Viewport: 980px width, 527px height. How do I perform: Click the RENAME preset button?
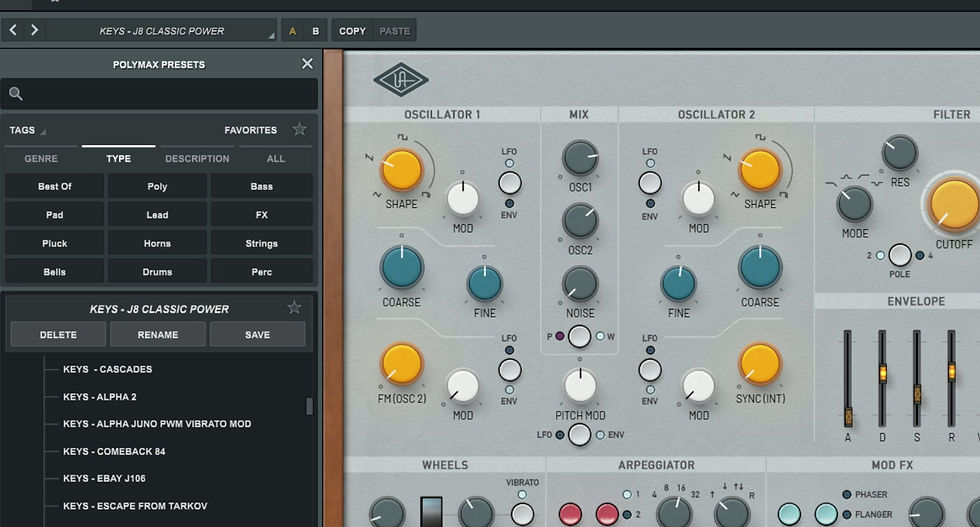158,334
